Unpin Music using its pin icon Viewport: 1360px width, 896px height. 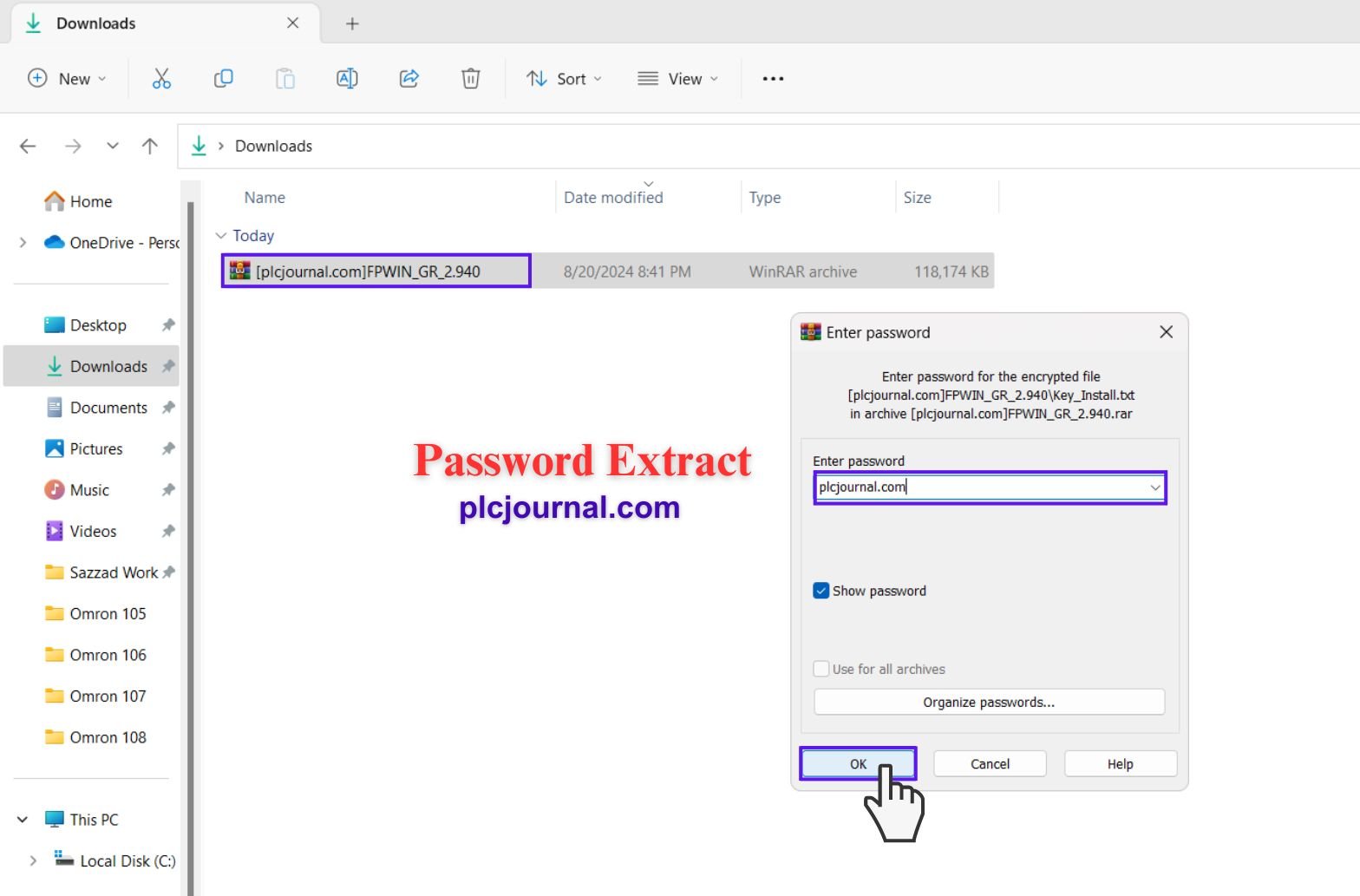[168, 490]
